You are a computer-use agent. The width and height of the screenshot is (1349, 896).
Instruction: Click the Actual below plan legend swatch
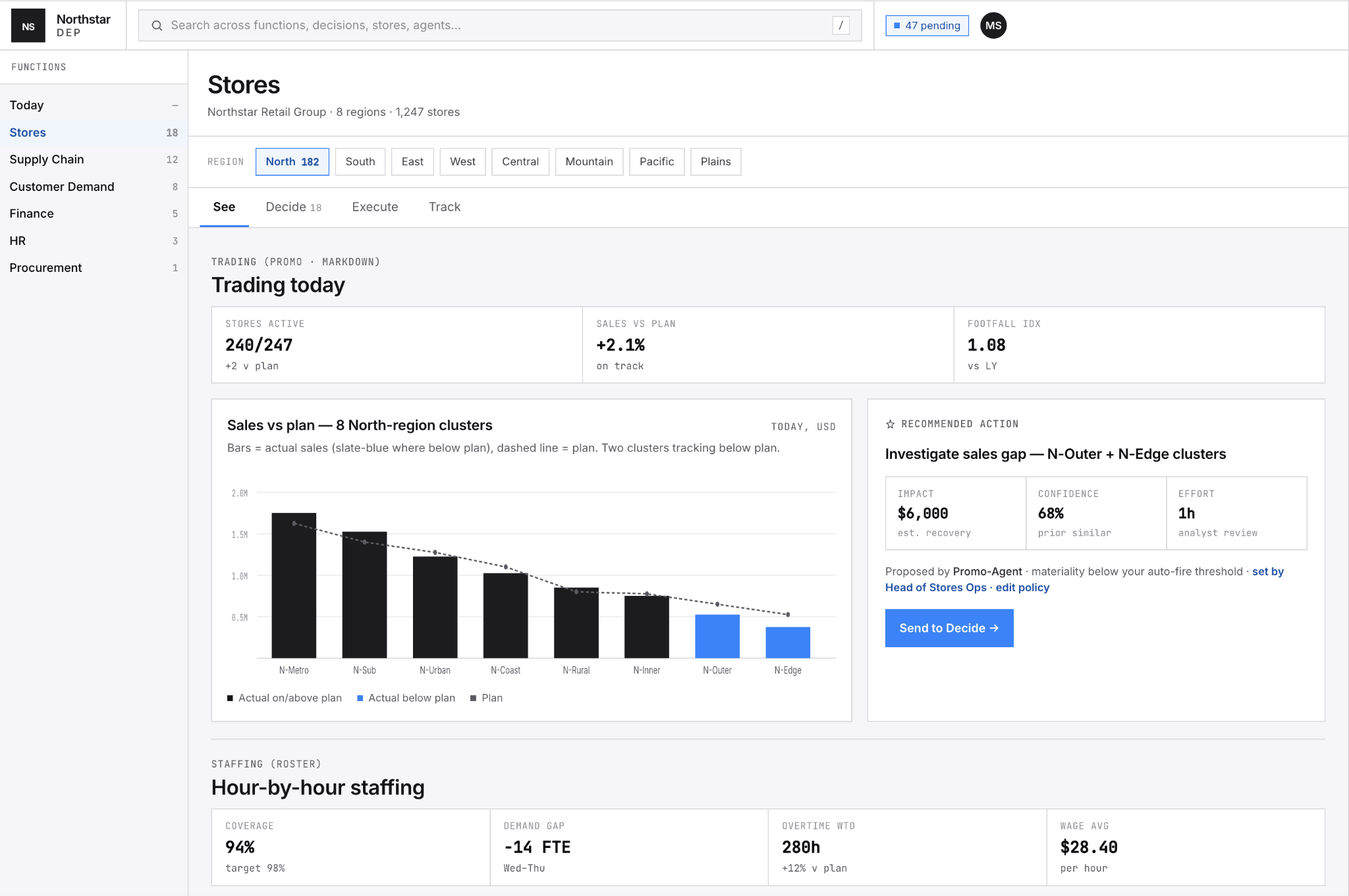360,698
